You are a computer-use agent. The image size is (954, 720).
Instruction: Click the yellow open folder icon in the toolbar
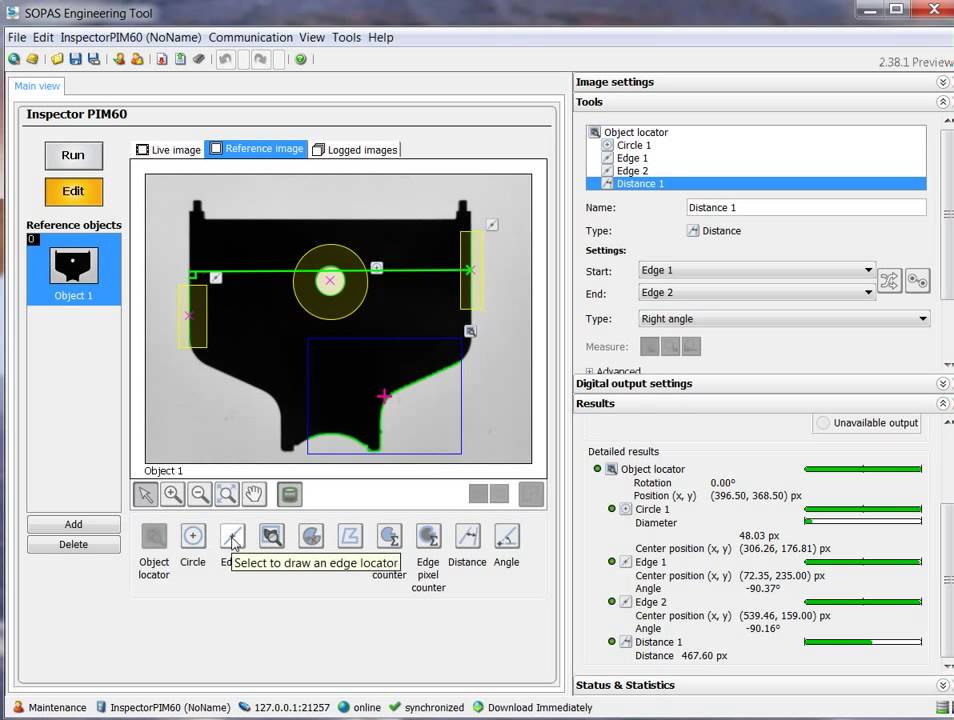(57, 59)
